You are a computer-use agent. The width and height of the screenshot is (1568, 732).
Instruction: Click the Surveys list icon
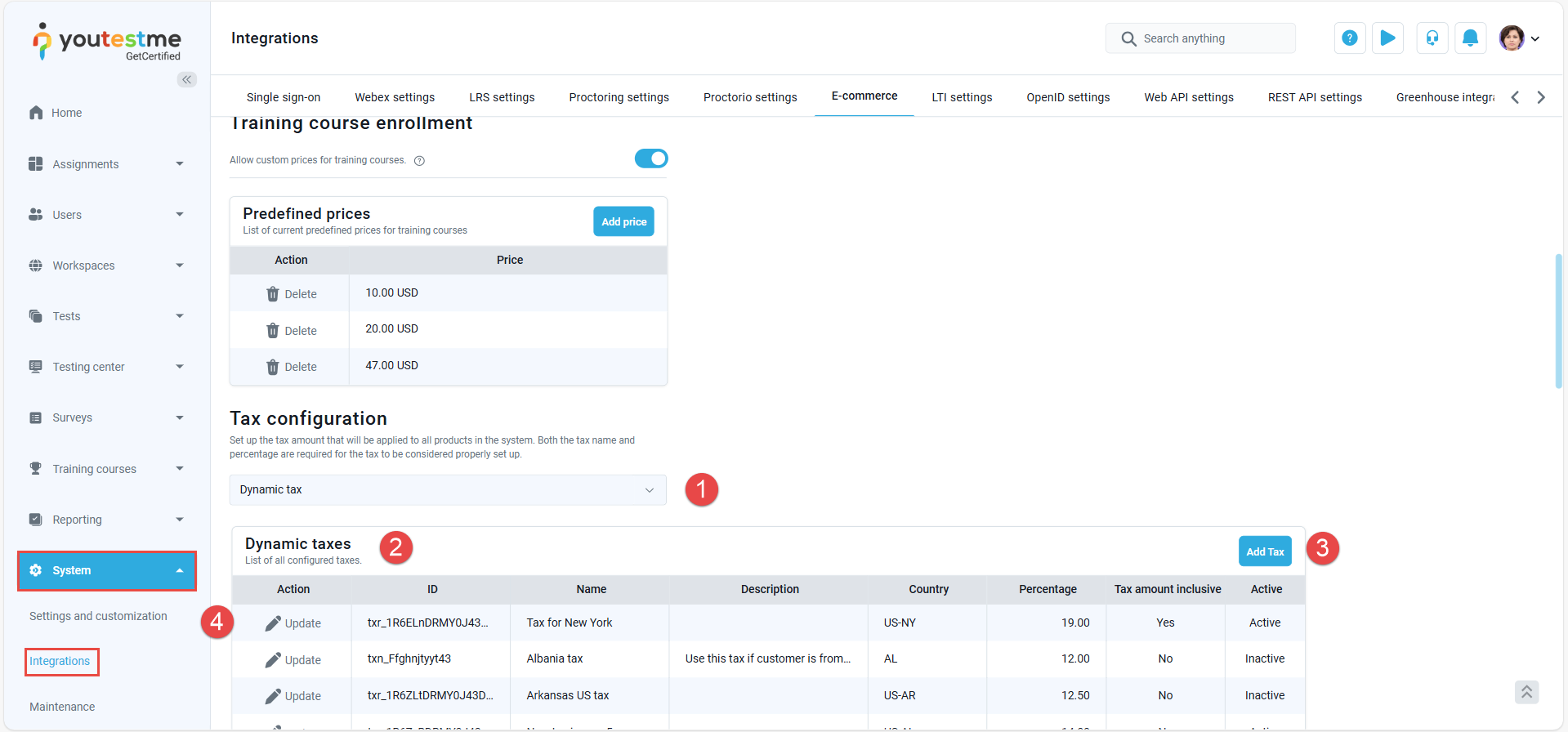[x=36, y=417]
